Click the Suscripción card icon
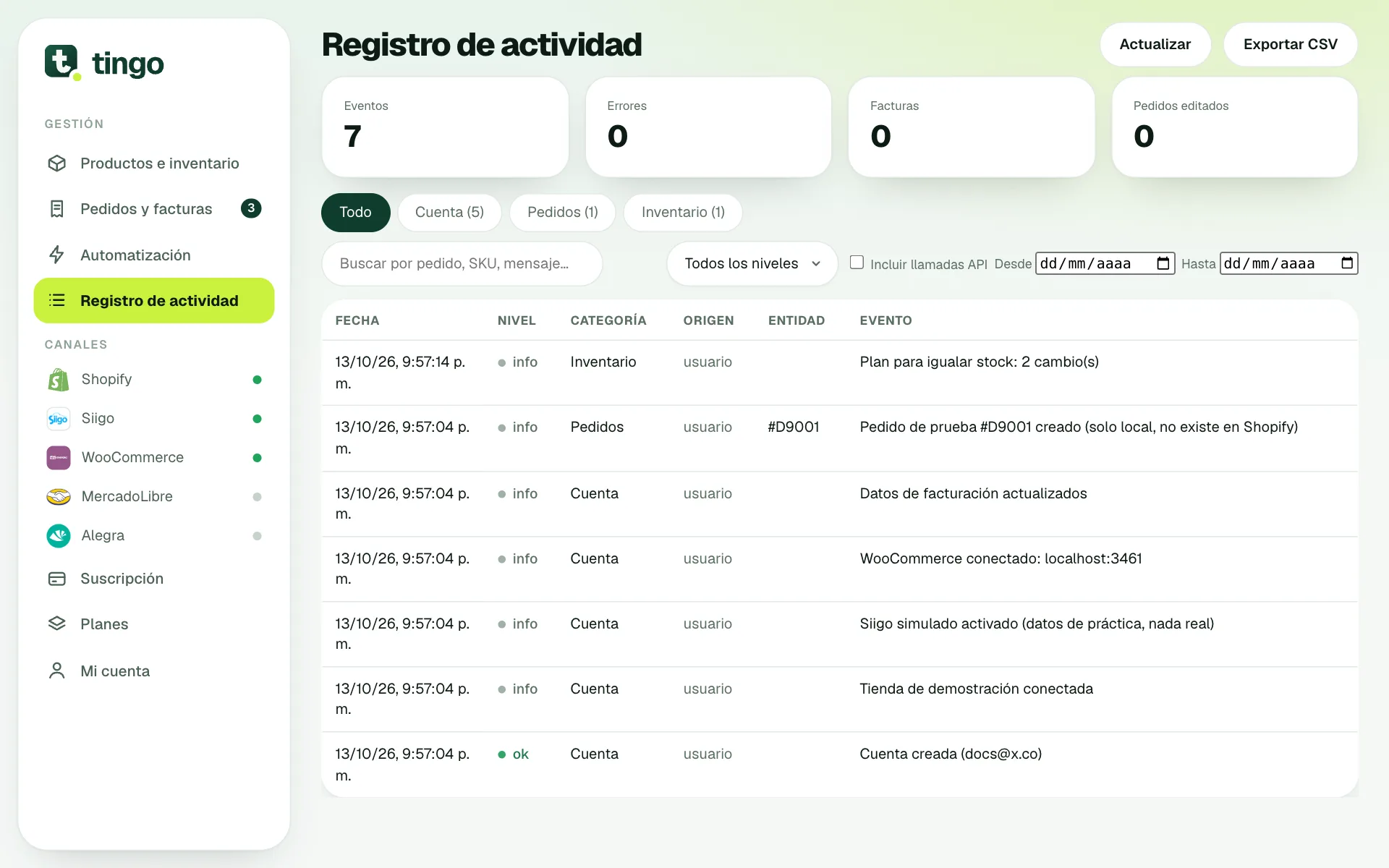Screen dimensions: 1389x868 click(56, 579)
